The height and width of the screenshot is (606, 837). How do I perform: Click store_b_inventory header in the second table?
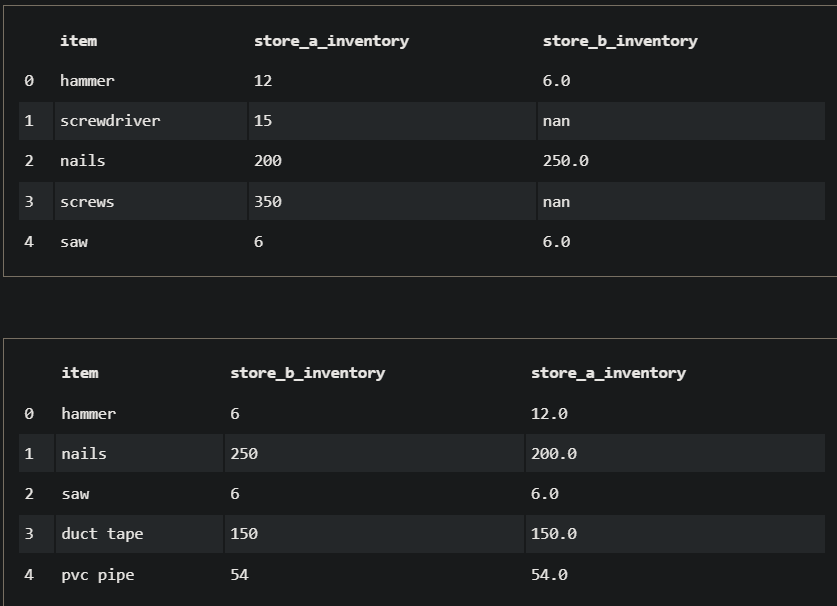tap(307, 373)
